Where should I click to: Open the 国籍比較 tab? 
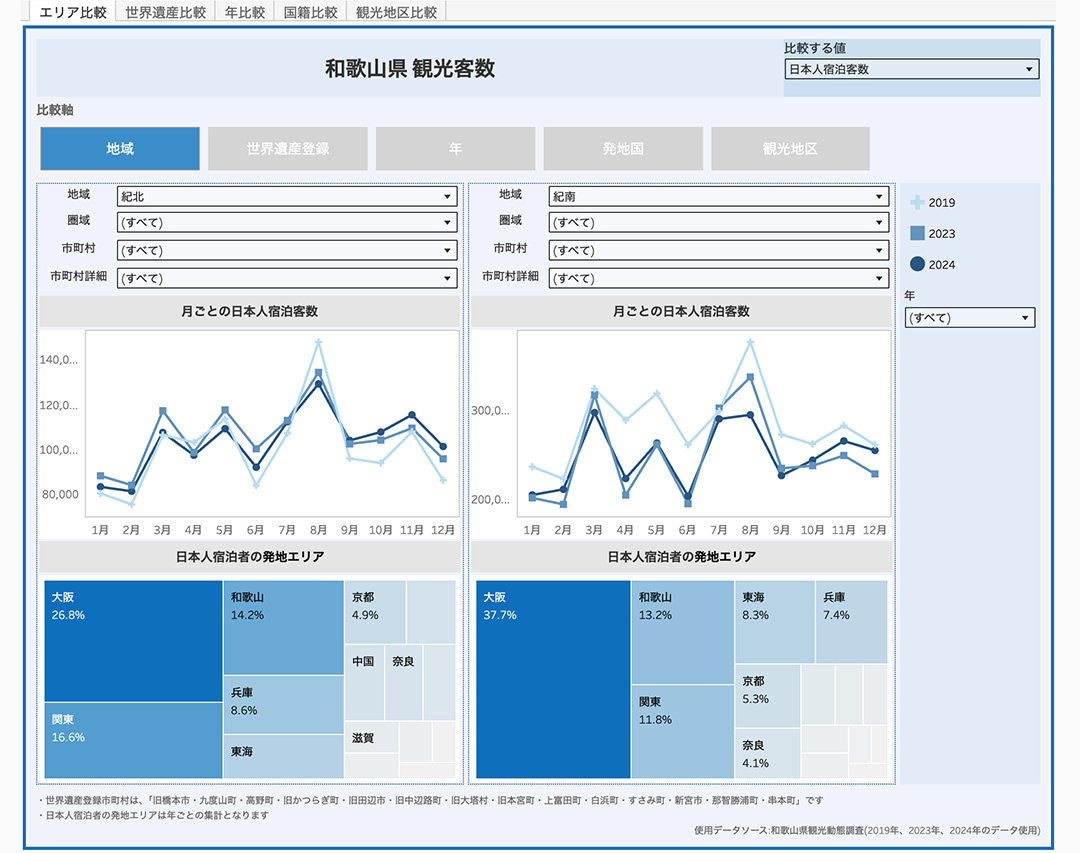(x=310, y=12)
